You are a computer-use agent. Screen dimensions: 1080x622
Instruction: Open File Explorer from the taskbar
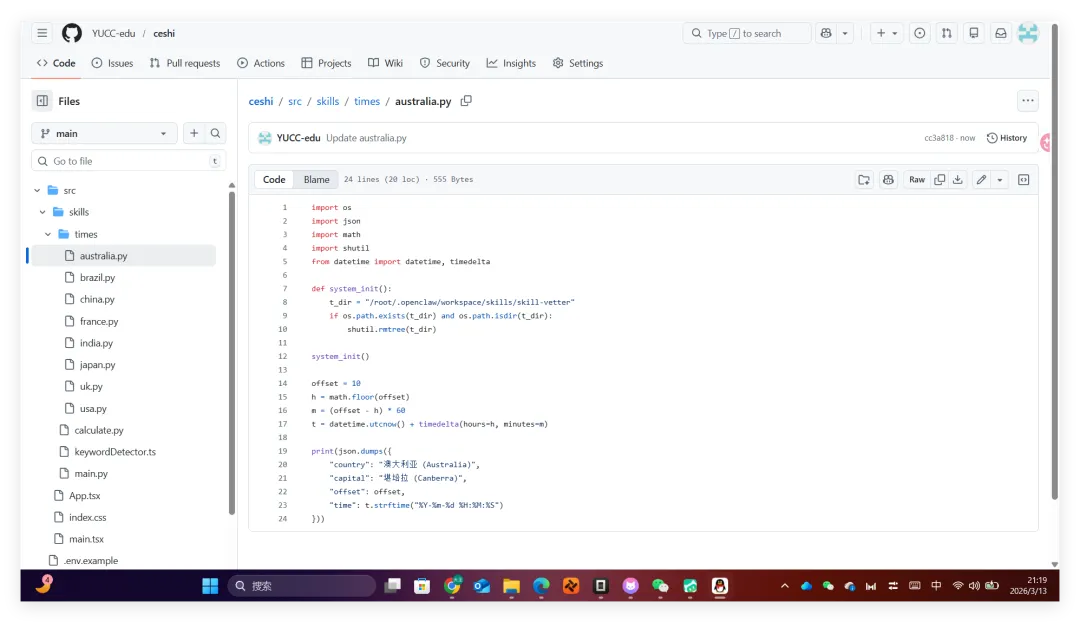click(x=511, y=586)
